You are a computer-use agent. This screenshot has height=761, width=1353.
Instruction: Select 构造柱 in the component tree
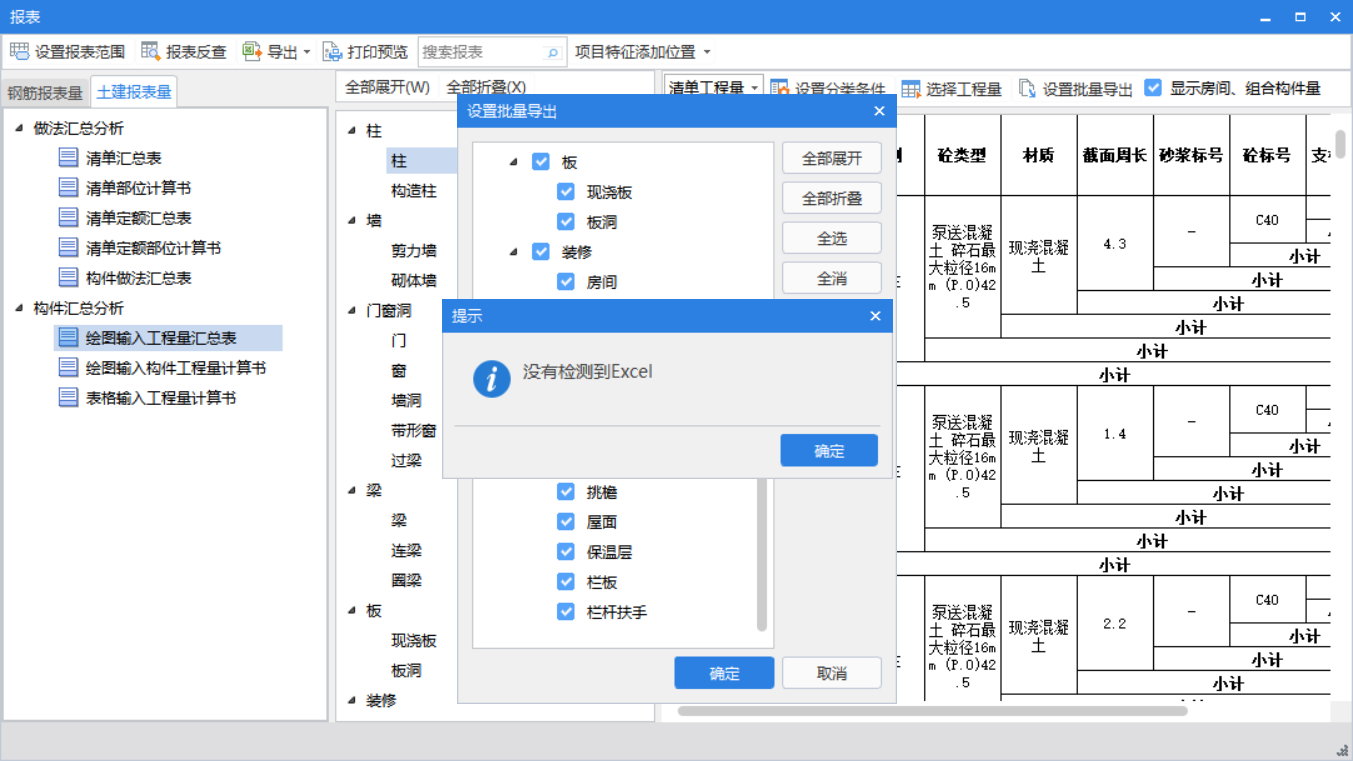[x=413, y=191]
